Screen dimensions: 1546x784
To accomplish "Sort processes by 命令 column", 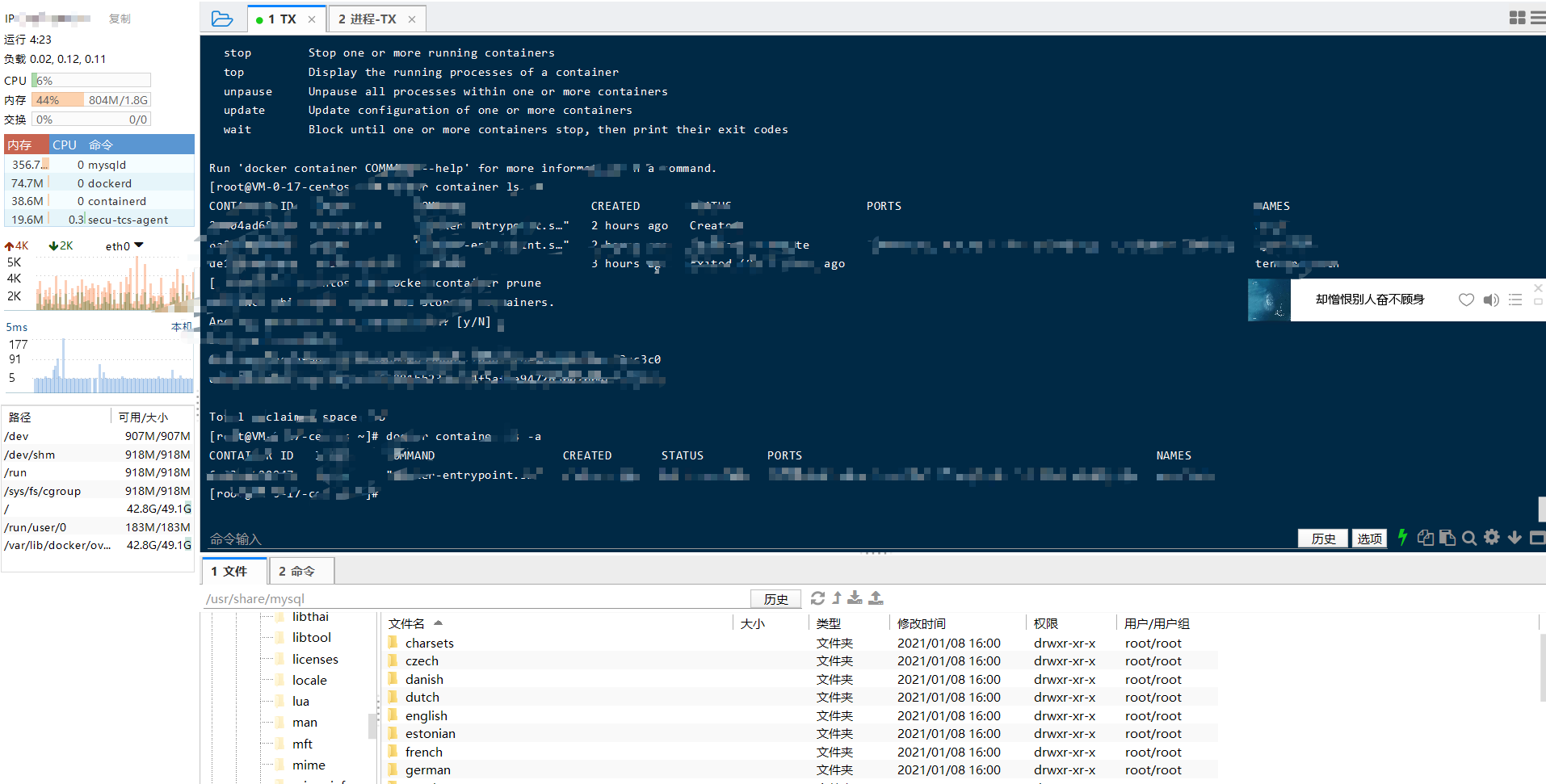I will click(101, 145).
